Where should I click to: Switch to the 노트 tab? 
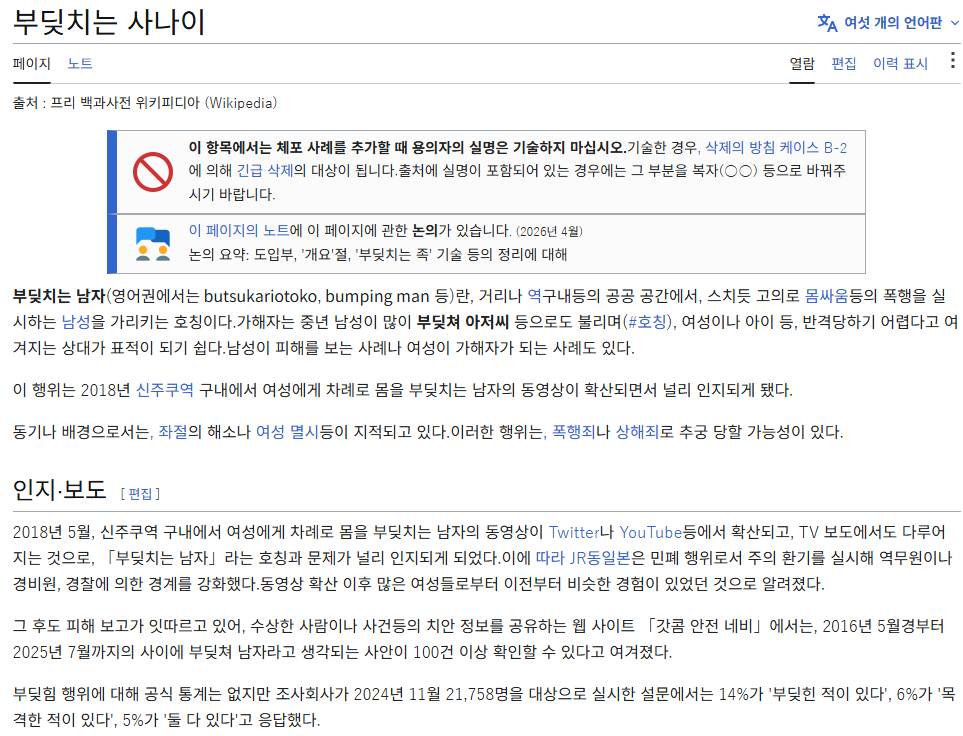[x=80, y=63]
